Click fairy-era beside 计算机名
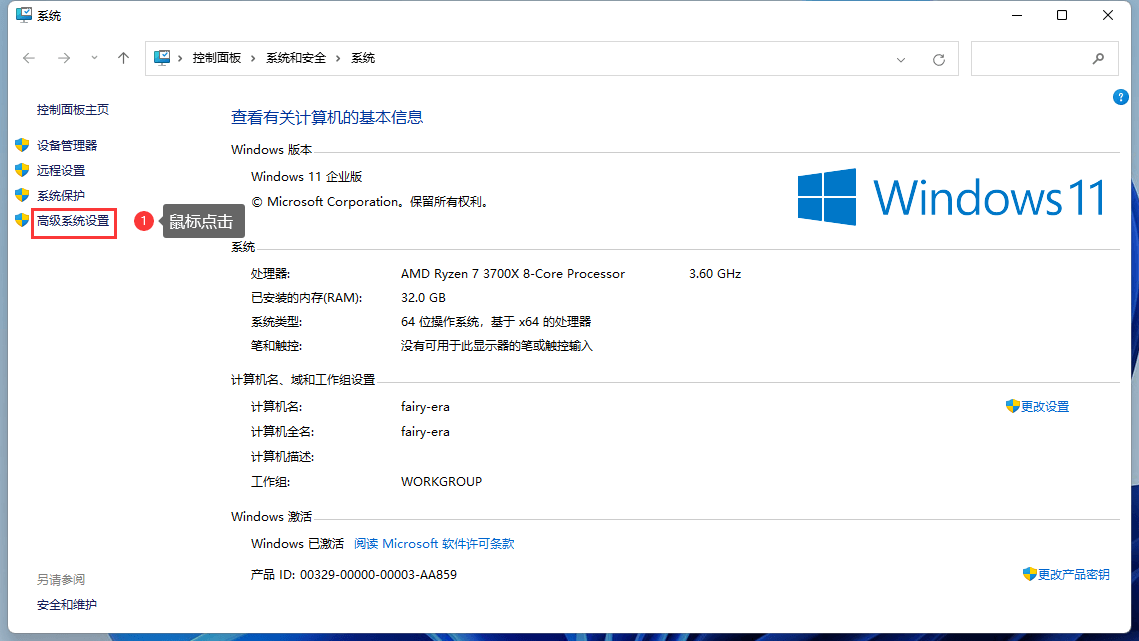The height and width of the screenshot is (641, 1139). pyautogui.click(x=425, y=407)
